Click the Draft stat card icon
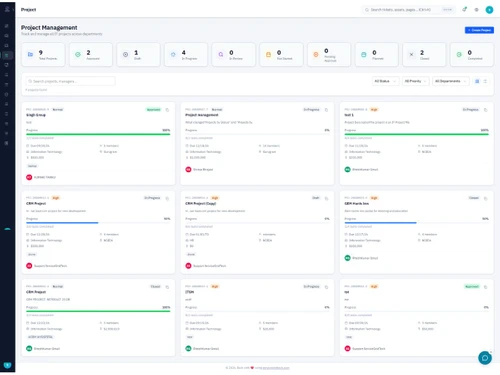500x375 pixels. pos(125,54)
